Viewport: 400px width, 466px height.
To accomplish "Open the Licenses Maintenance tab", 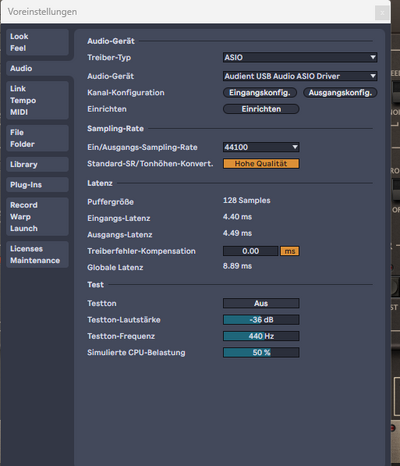I will [x=37, y=255].
